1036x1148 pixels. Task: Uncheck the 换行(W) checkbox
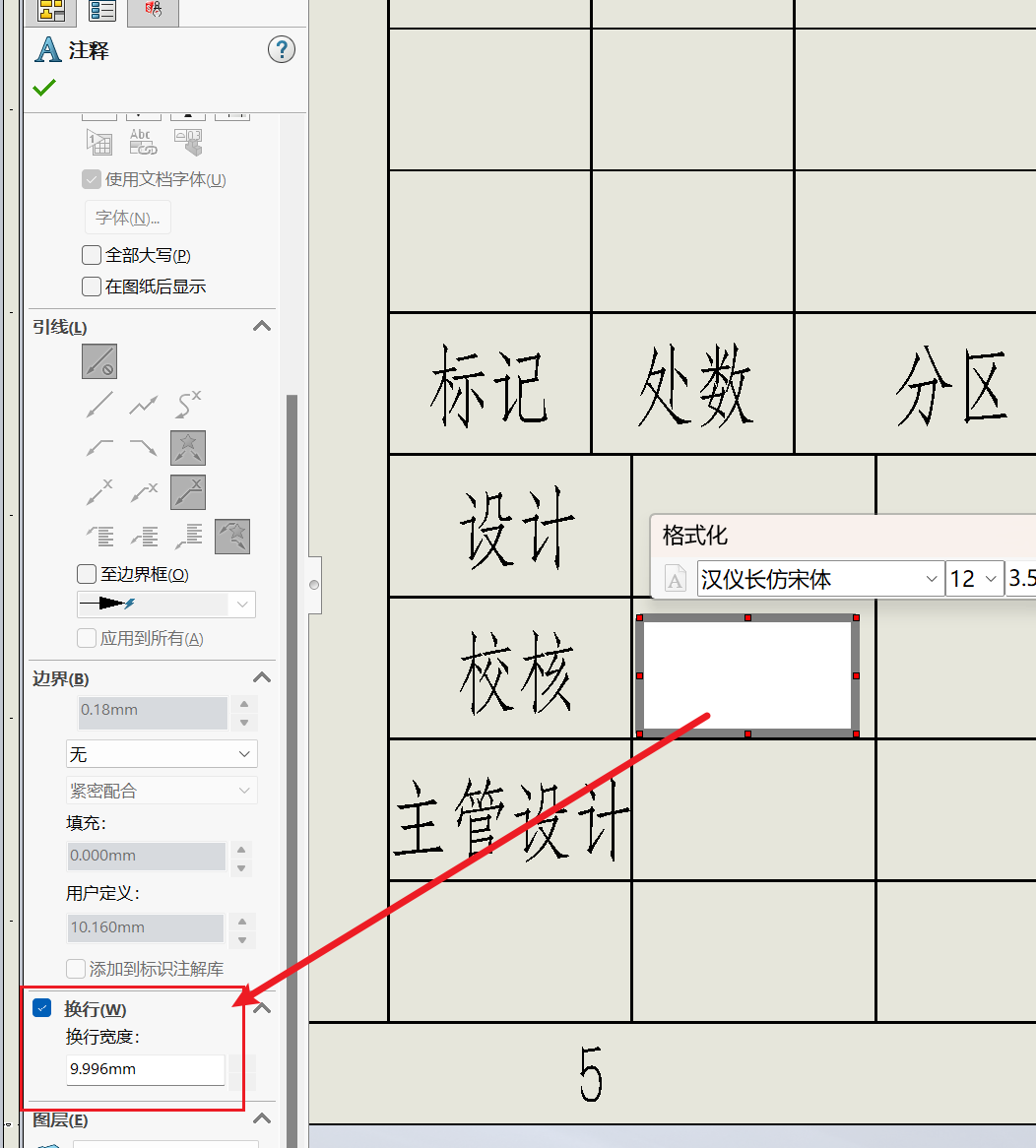point(42,1008)
